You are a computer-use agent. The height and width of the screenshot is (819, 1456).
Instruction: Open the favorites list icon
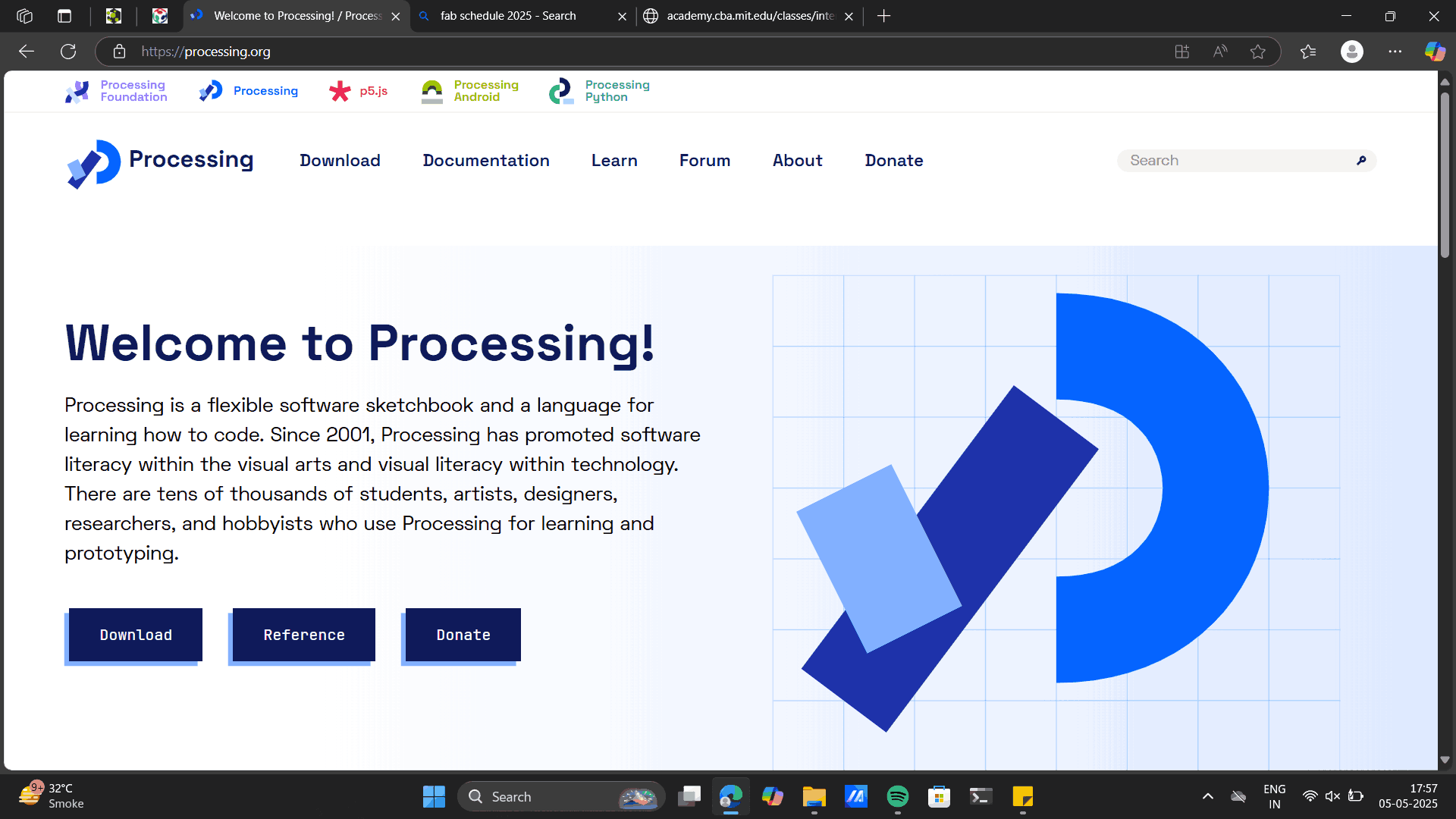click(x=1308, y=52)
